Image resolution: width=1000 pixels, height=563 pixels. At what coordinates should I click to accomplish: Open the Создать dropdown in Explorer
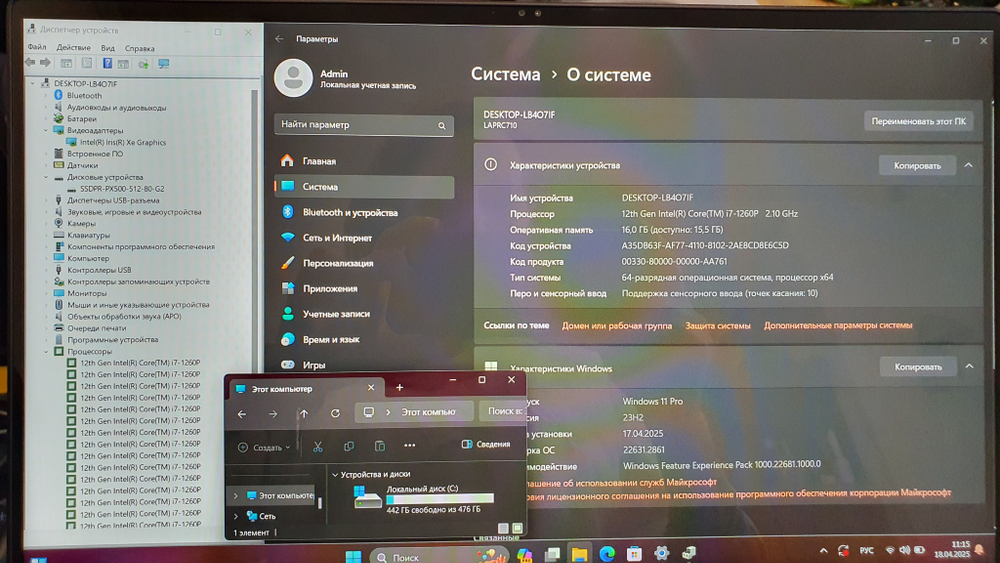point(264,448)
